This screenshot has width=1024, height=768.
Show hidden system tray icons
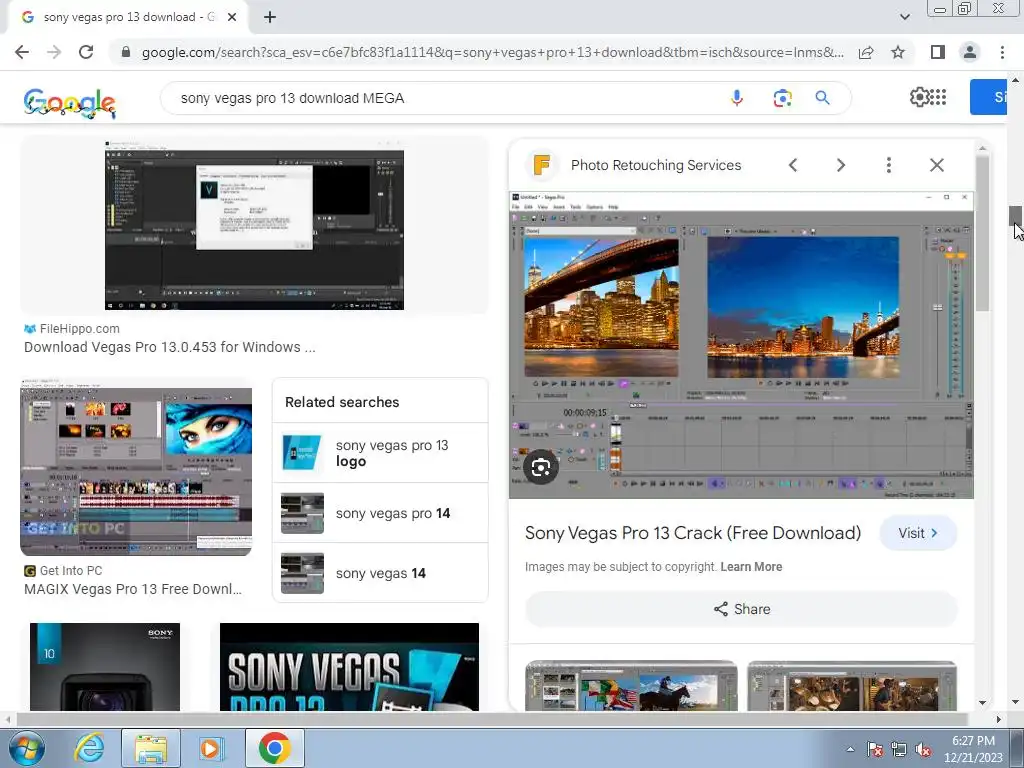click(x=850, y=749)
